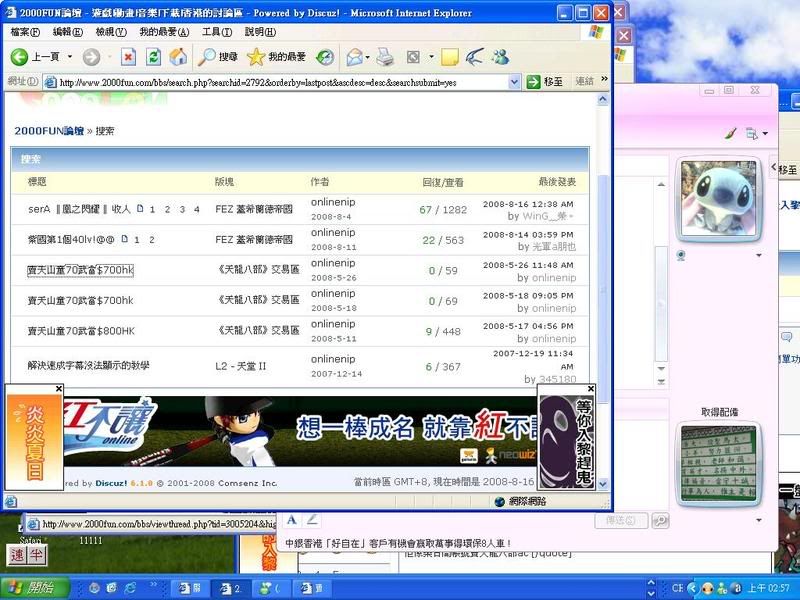Open FEZ 蓋希蘭德帝國 board in 紫國 row
Screen dimensions: 800x600
[x=254, y=240]
